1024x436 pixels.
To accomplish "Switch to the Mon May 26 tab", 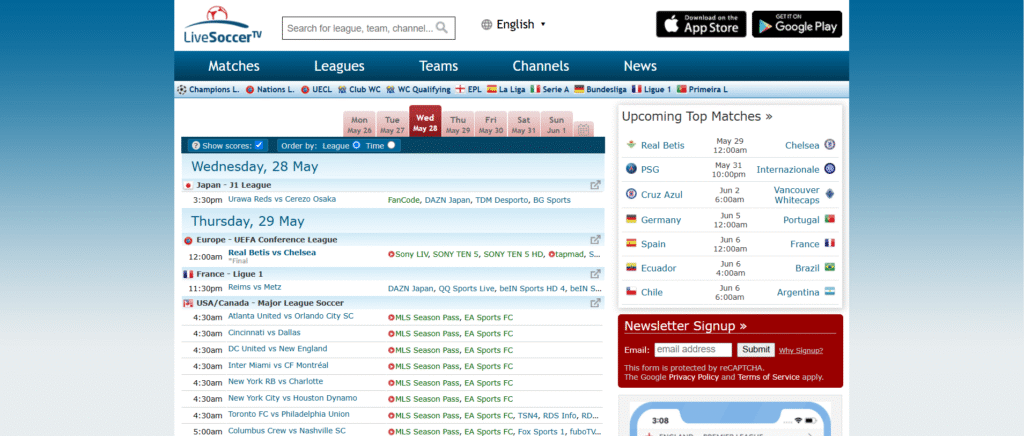I will click(x=359, y=125).
